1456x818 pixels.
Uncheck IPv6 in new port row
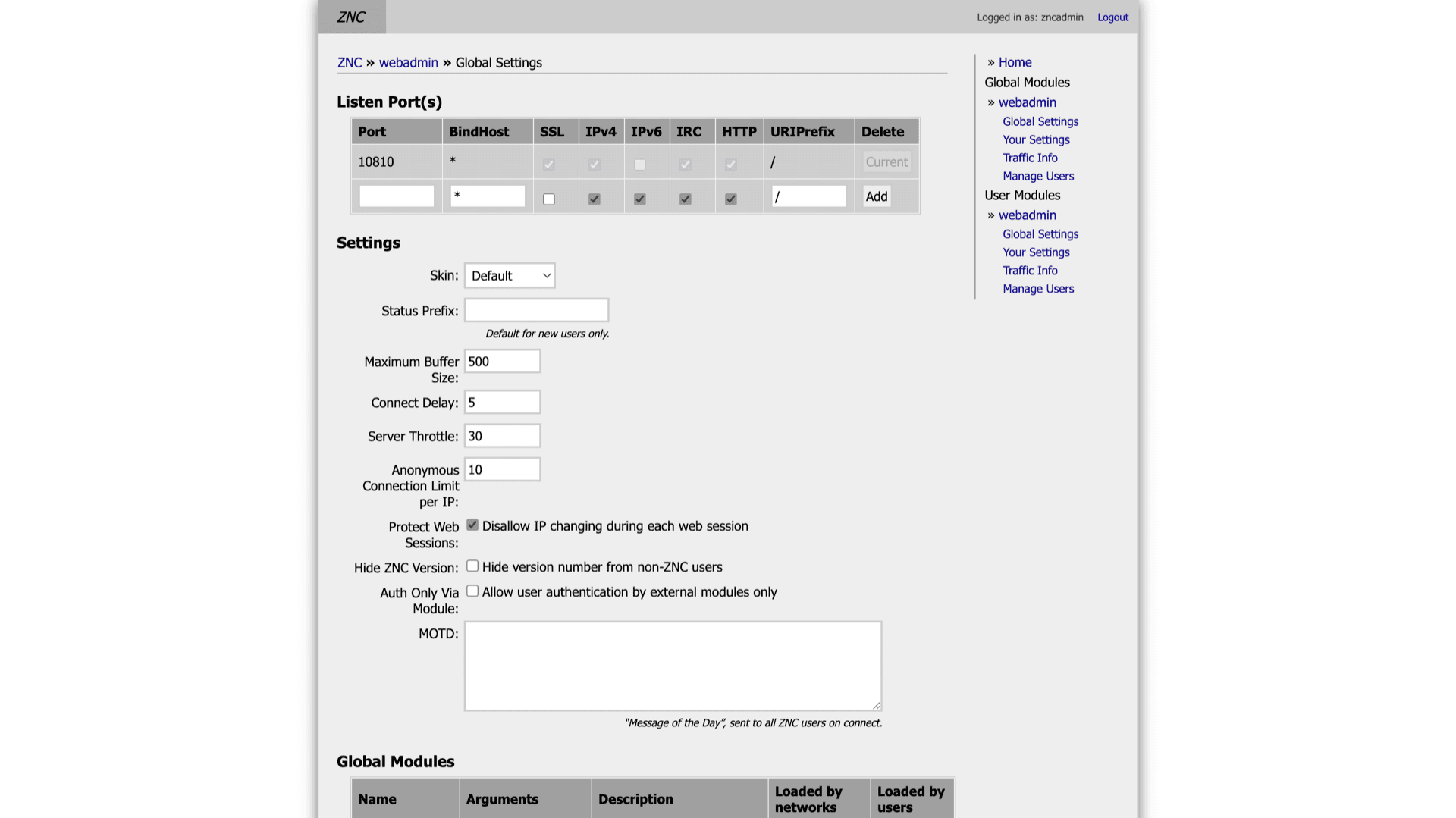tap(640, 199)
